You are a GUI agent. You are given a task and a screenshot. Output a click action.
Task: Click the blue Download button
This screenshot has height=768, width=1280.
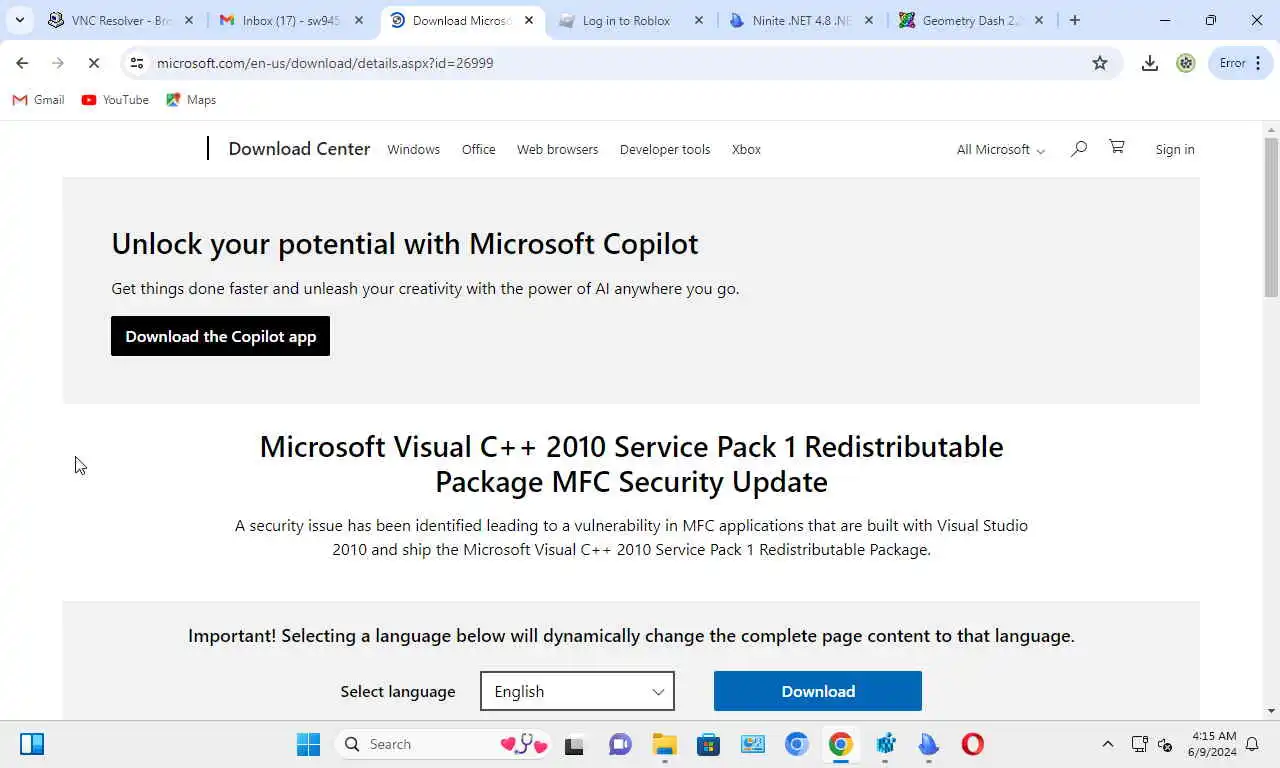tap(818, 691)
